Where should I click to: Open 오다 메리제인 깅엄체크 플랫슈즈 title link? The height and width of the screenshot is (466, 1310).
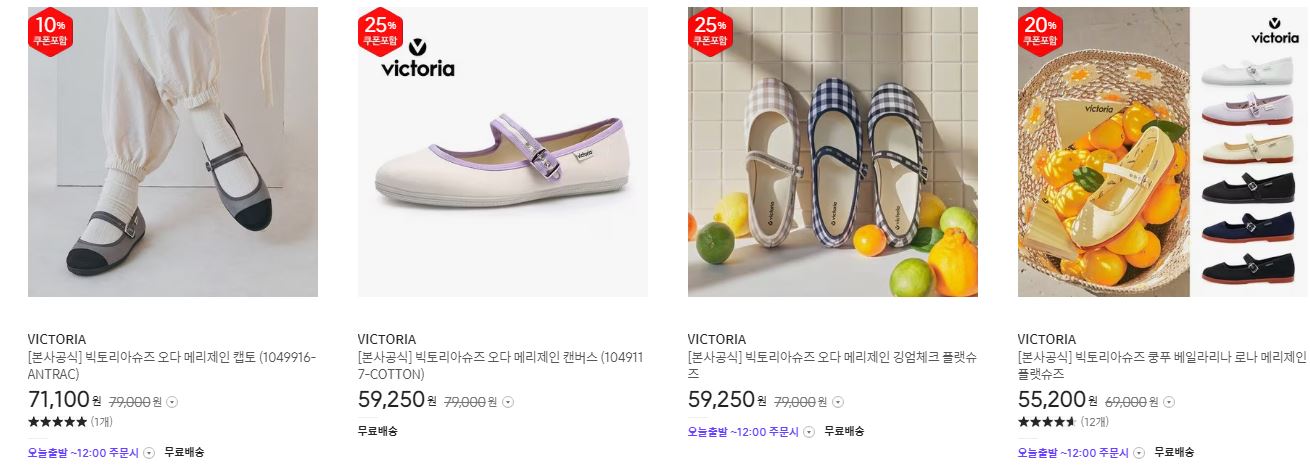tap(832, 366)
